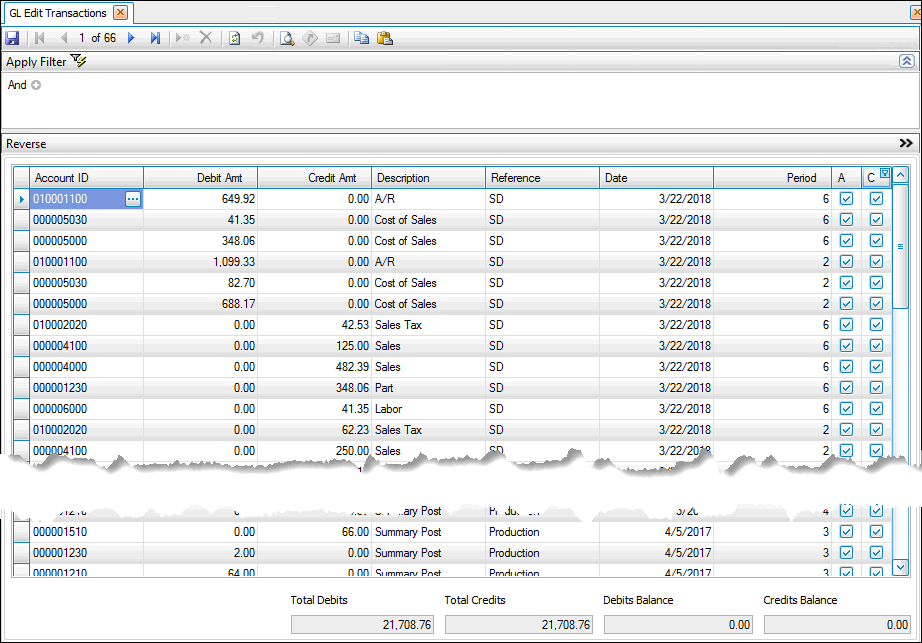The width and height of the screenshot is (922, 643).
Task: Expand the Reverse section with double arrows
Action: [x=906, y=144]
